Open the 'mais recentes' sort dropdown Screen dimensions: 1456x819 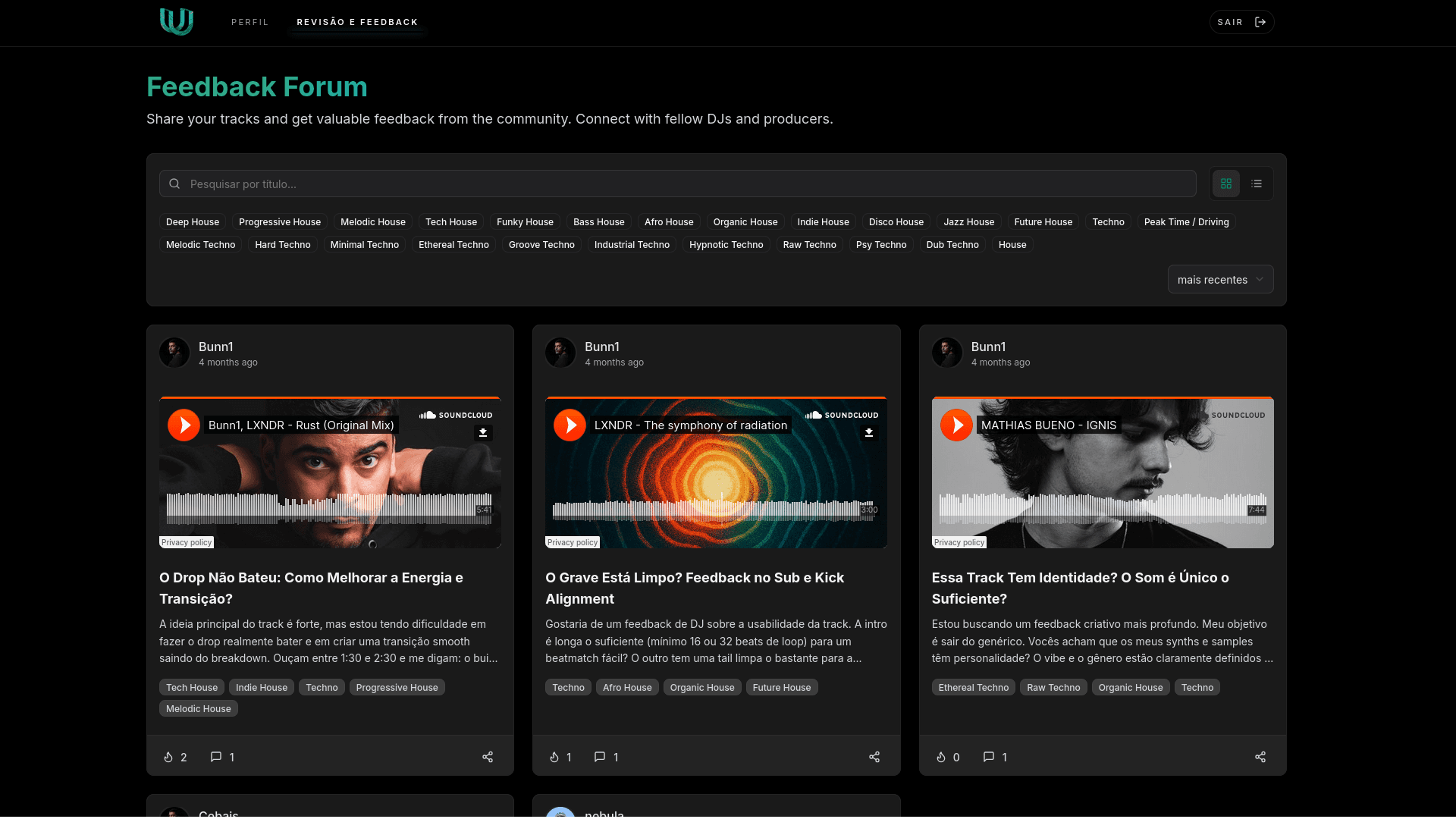1219,279
